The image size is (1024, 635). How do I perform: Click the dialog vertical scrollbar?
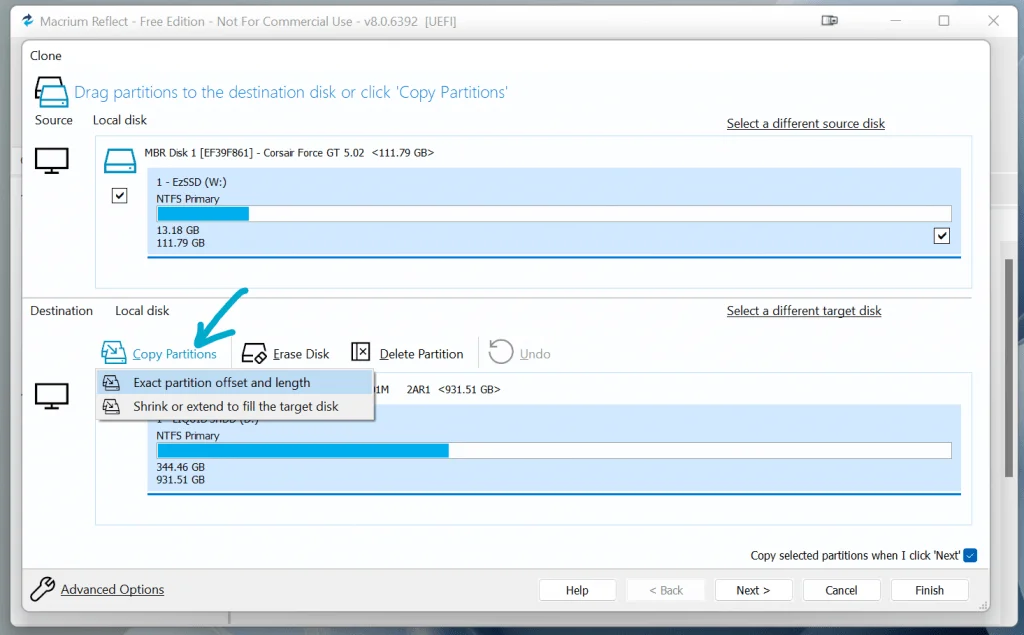coord(1009,368)
